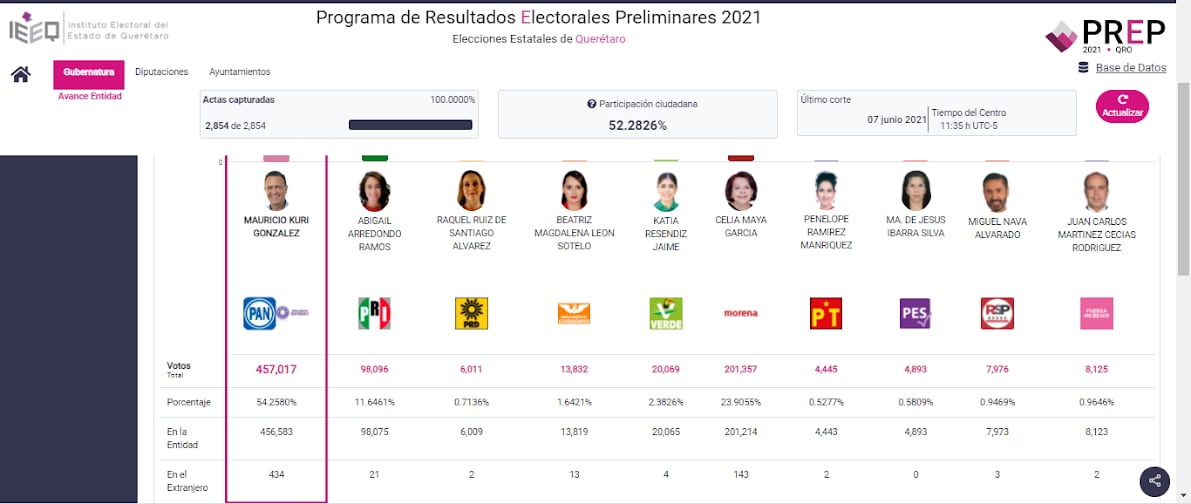The image size is (1191, 504).
Task: Switch to the Diputaciones tab
Action: pyautogui.click(x=162, y=72)
